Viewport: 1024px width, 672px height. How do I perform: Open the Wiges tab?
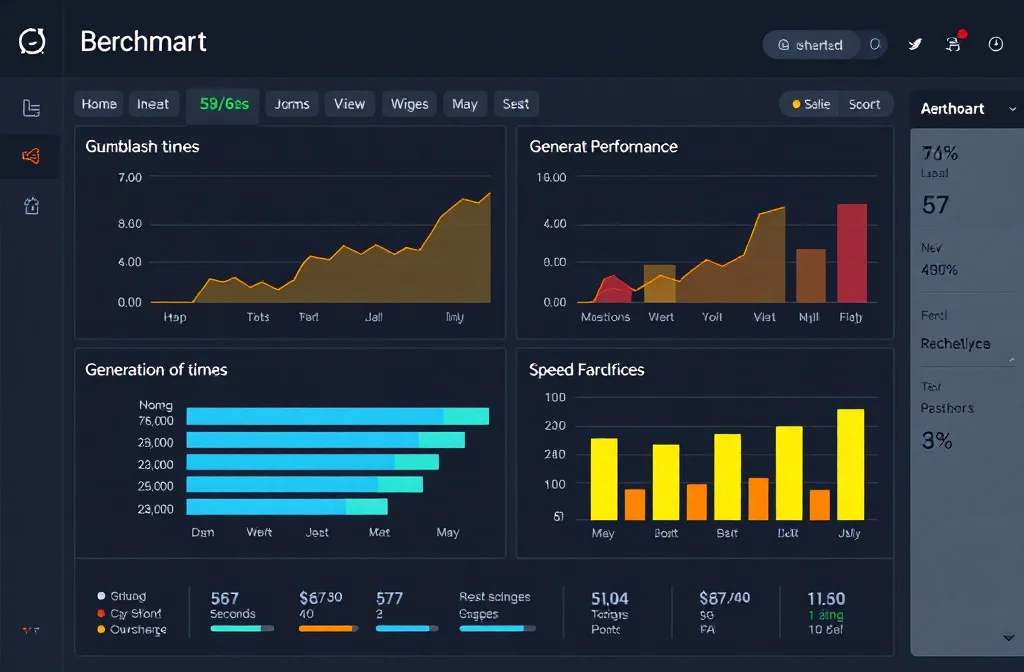pos(409,104)
